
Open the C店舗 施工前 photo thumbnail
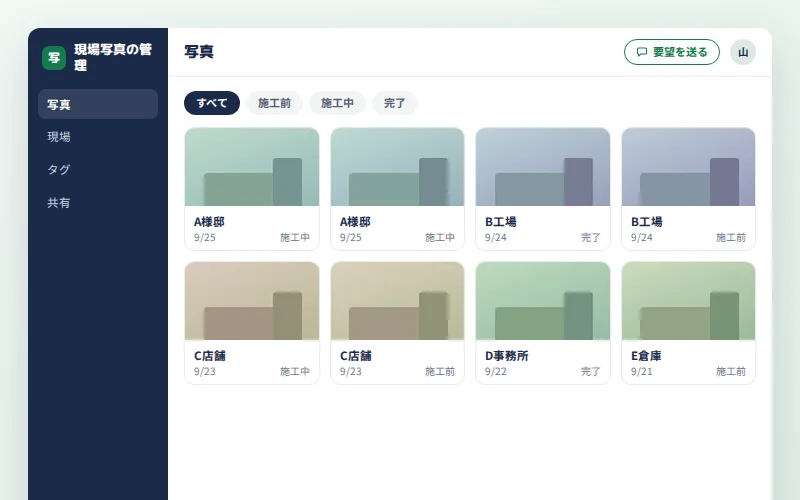[x=397, y=301]
